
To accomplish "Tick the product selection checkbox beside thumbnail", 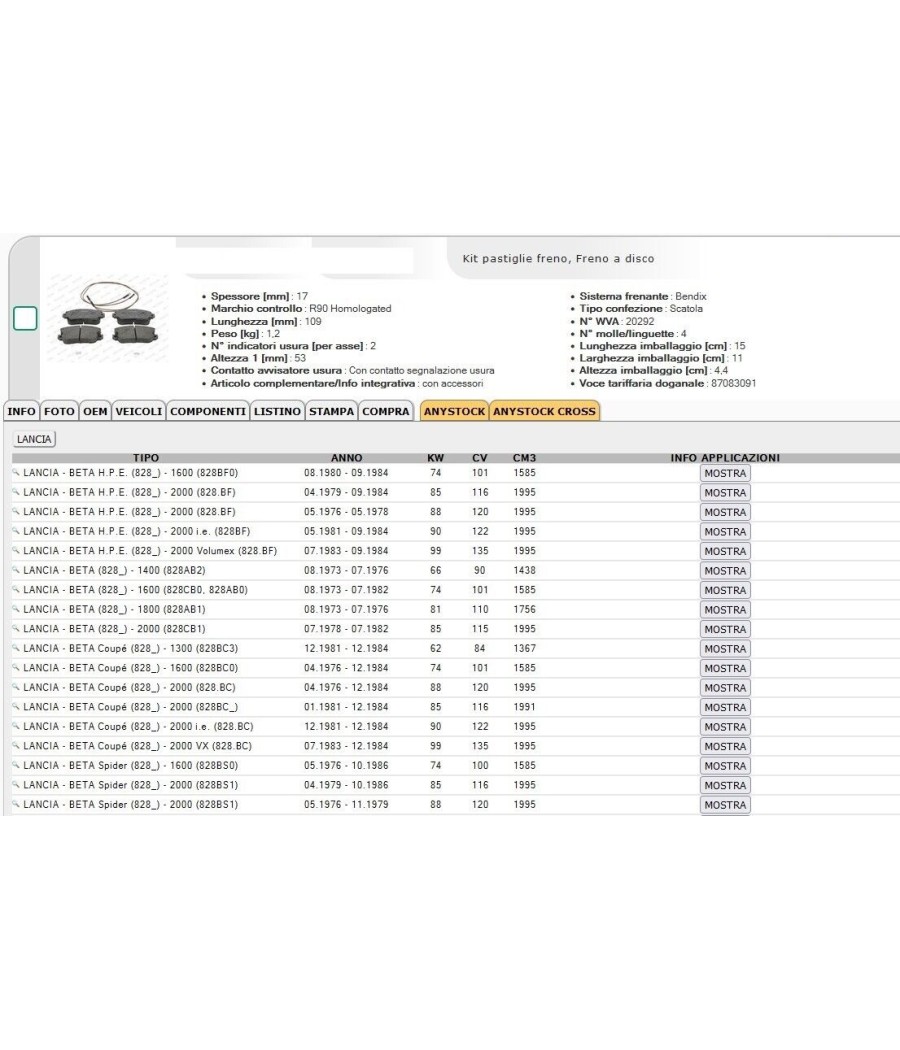I will coord(25,318).
